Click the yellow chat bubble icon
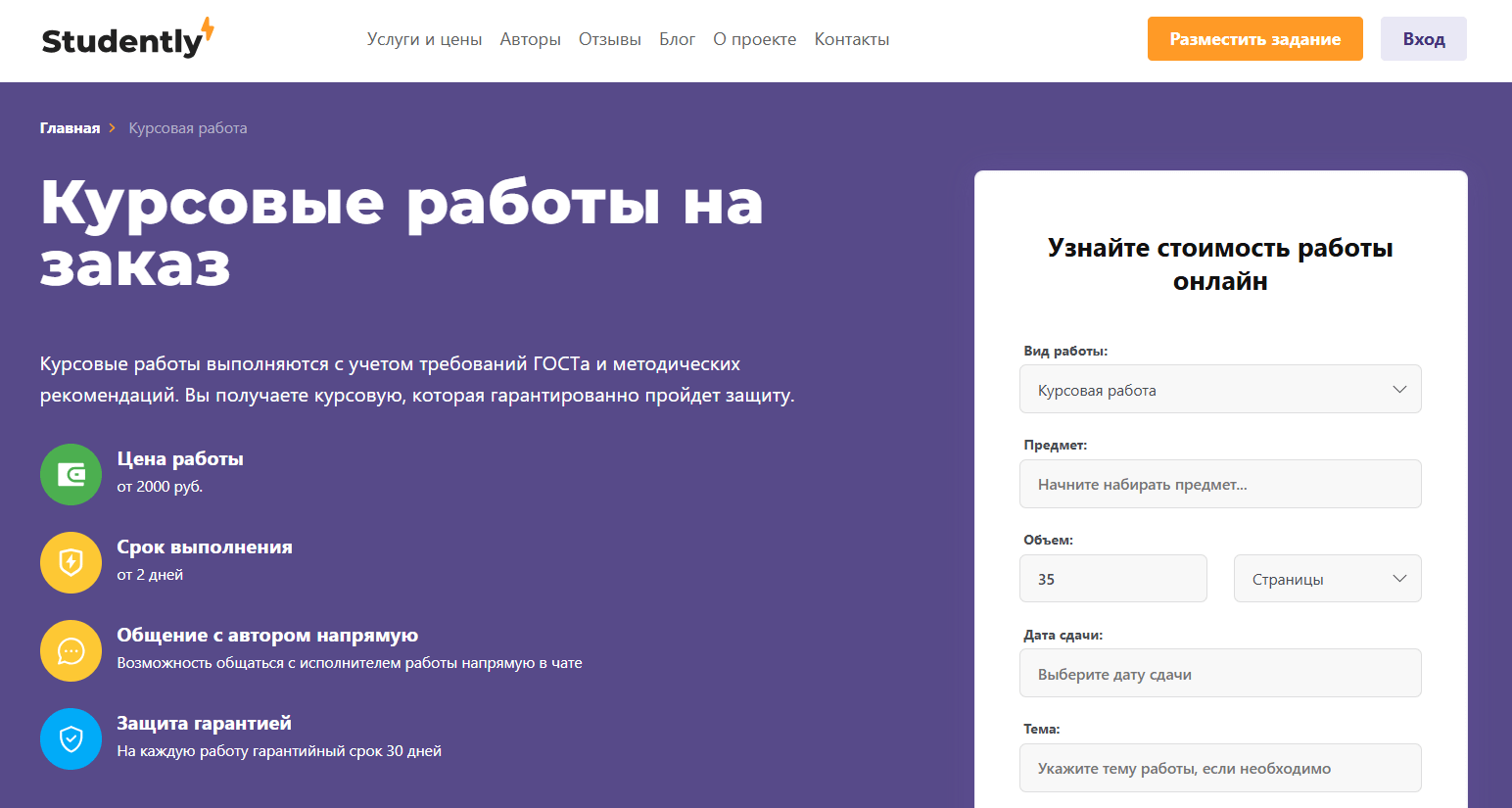The height and width of the screenshot is (808, 1512). [71, 651]
